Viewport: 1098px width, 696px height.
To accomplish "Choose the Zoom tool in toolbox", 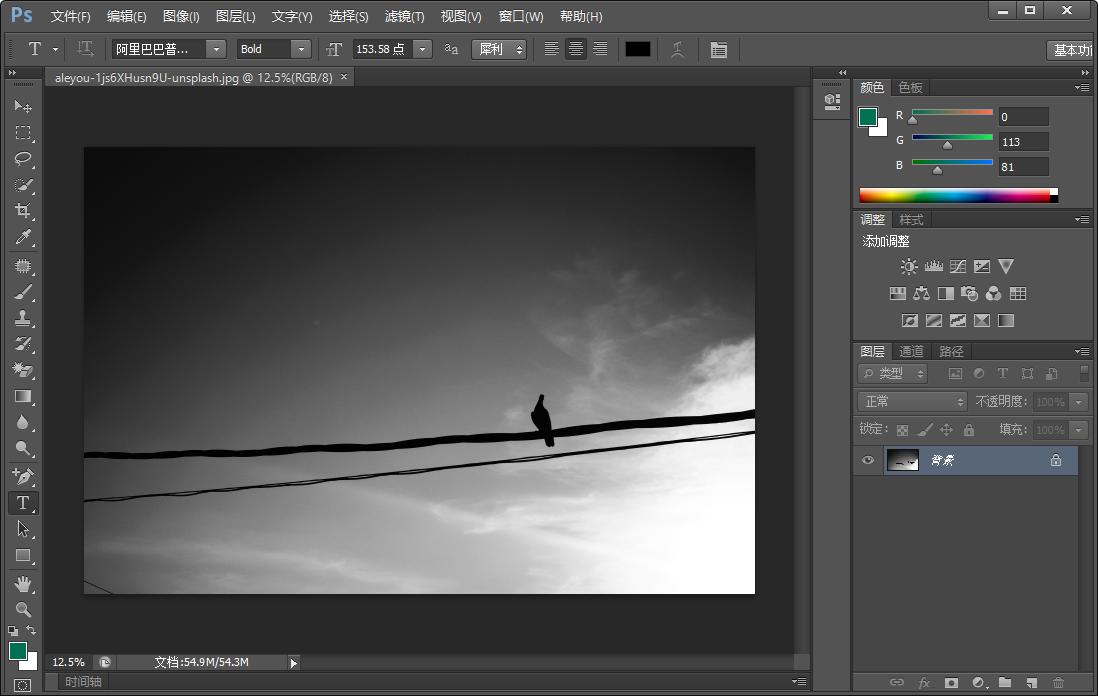I will [x=23, y=609].
